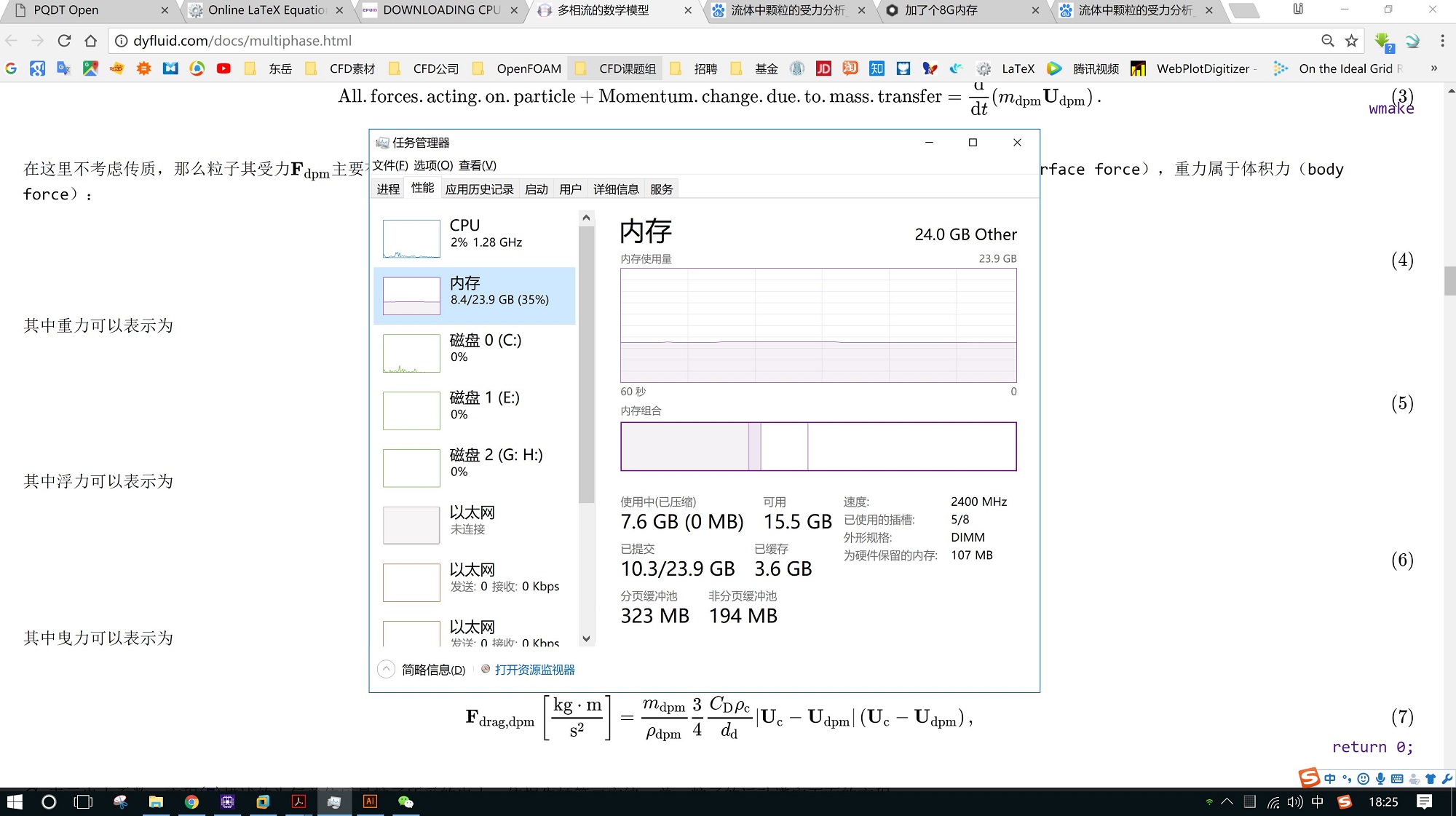Screen dimensions: 1456x816
Task: Switch to the 进程 tab
Action: pos(388,188)
